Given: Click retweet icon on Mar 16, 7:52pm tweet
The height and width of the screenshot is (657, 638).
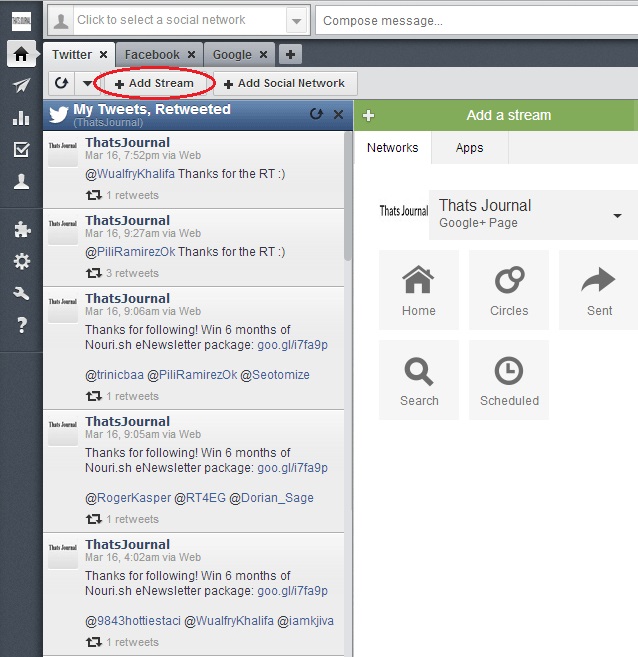Looking at the screenshot, I should coord(94,195).
